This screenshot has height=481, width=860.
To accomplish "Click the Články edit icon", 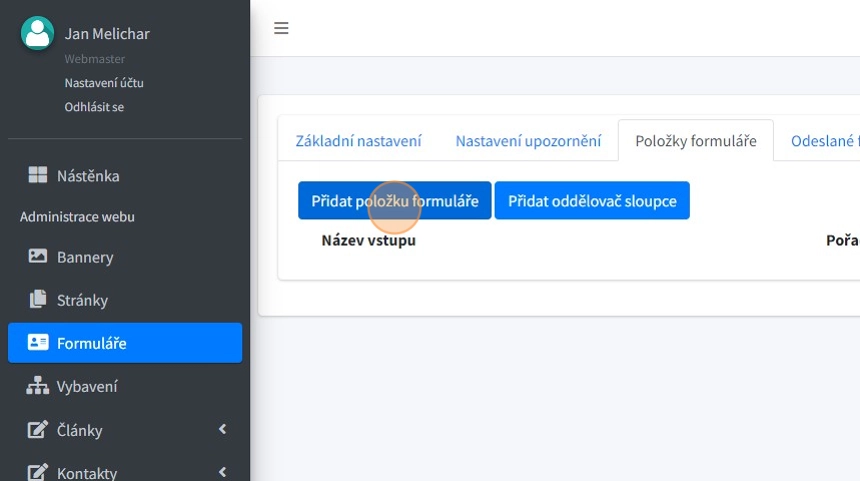I will point(38,430).
